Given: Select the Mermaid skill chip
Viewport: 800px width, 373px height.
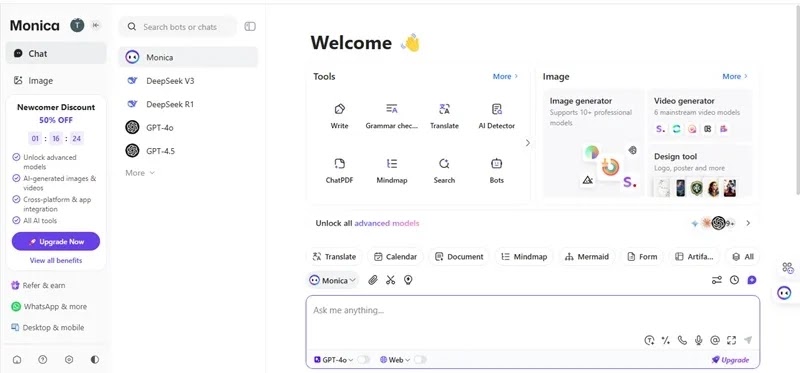Looking at the screenshot, I should (587, 257).
